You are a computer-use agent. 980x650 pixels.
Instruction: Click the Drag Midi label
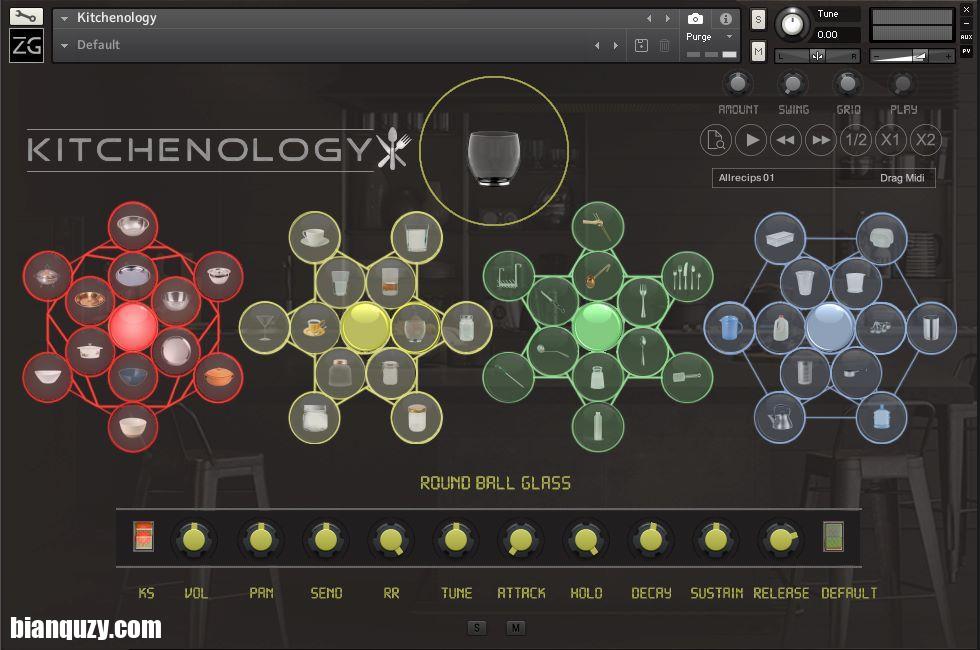pos(902,178)
